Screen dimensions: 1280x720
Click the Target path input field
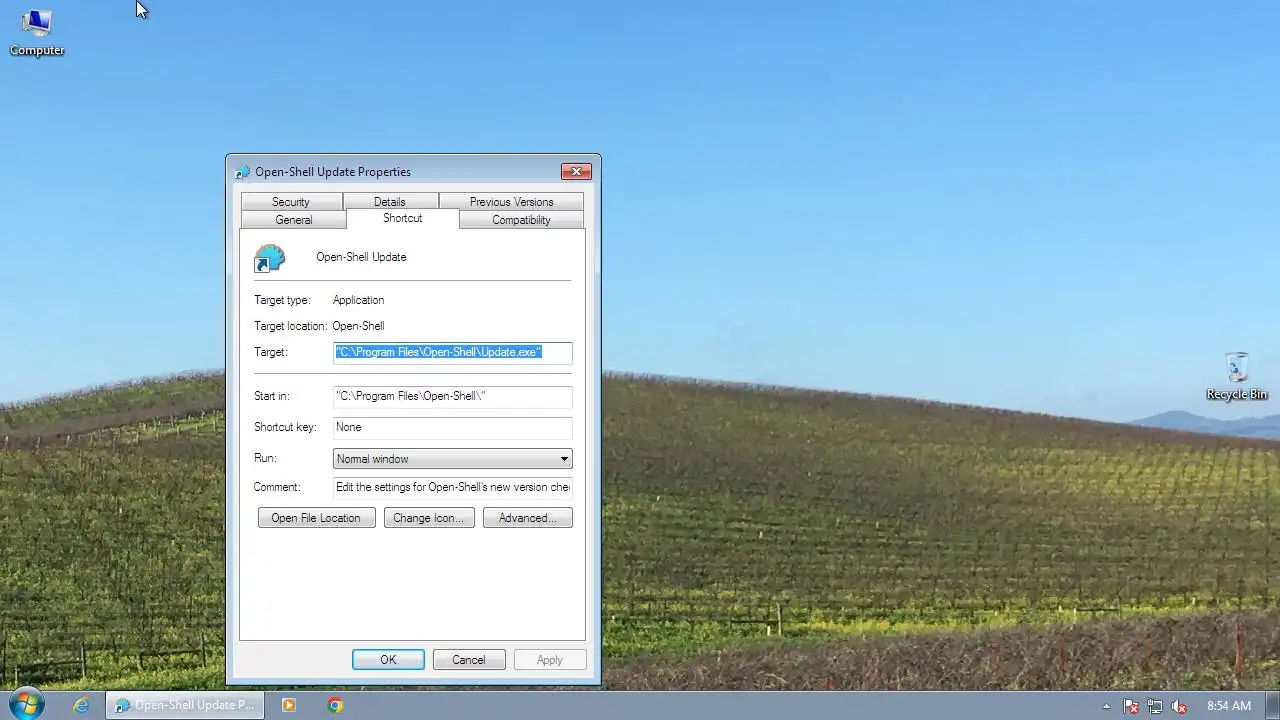[x=453, y=352]
